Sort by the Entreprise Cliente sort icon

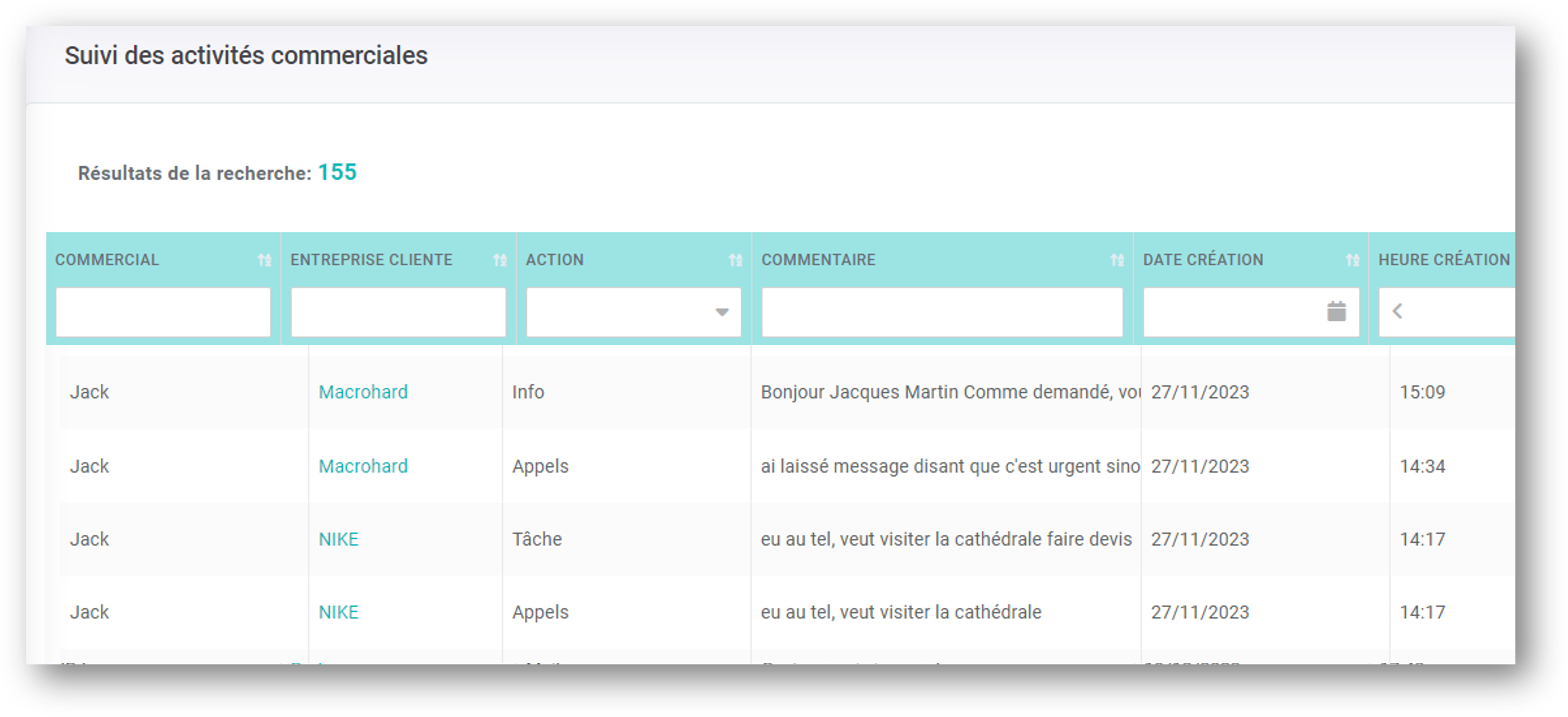[x=500, y=260]
